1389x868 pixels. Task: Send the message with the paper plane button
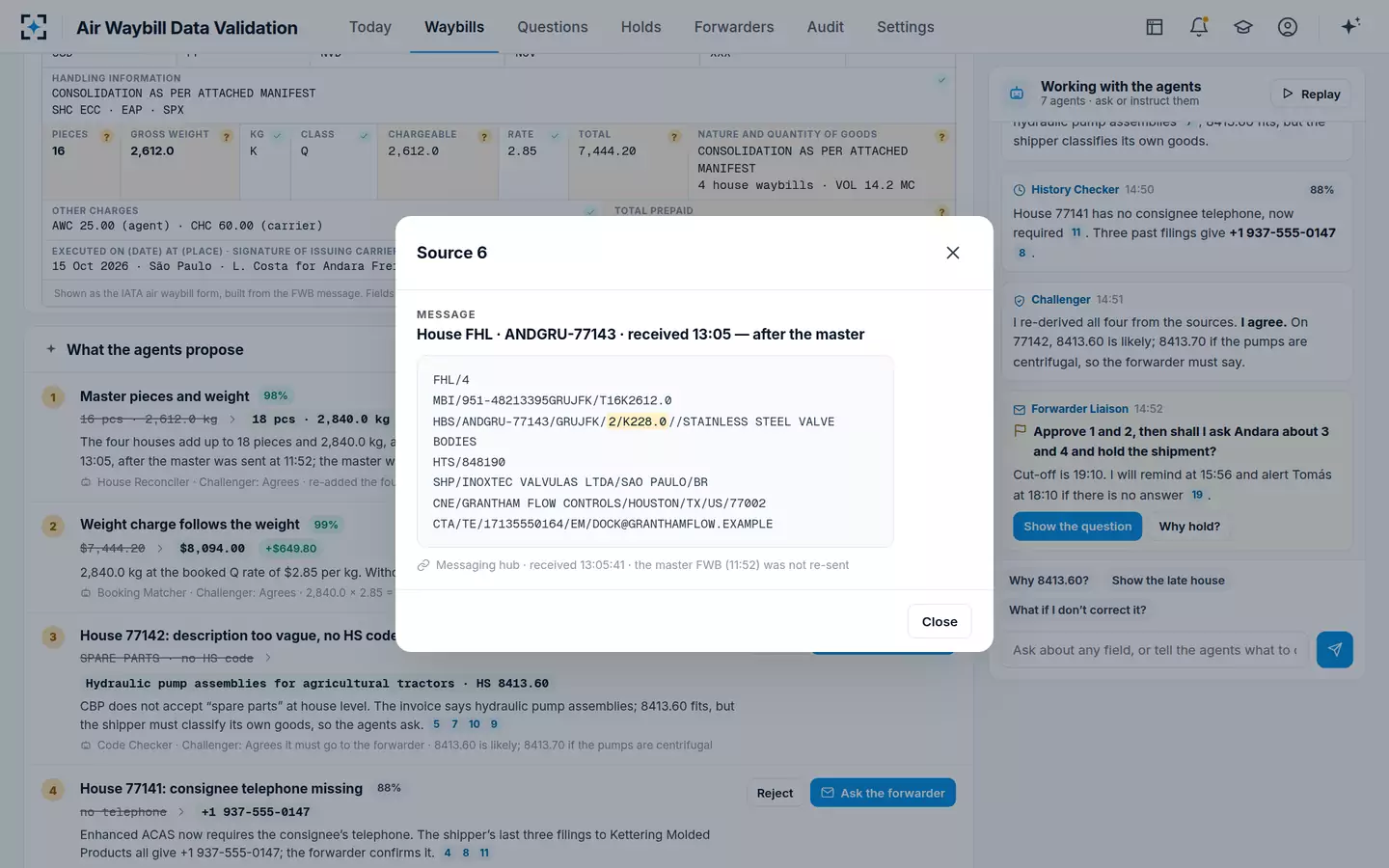(1335, 650)
